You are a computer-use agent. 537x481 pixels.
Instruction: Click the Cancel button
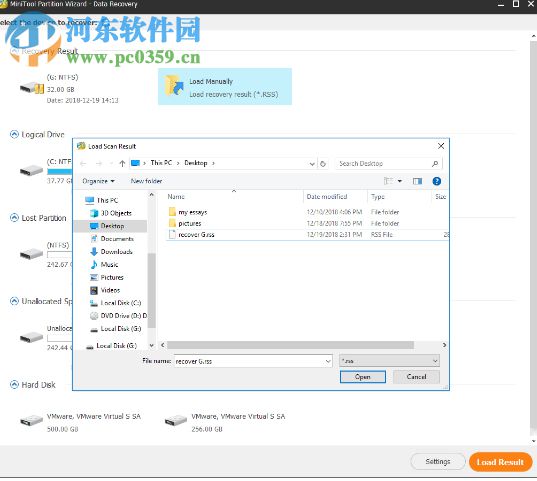[416, 377]
